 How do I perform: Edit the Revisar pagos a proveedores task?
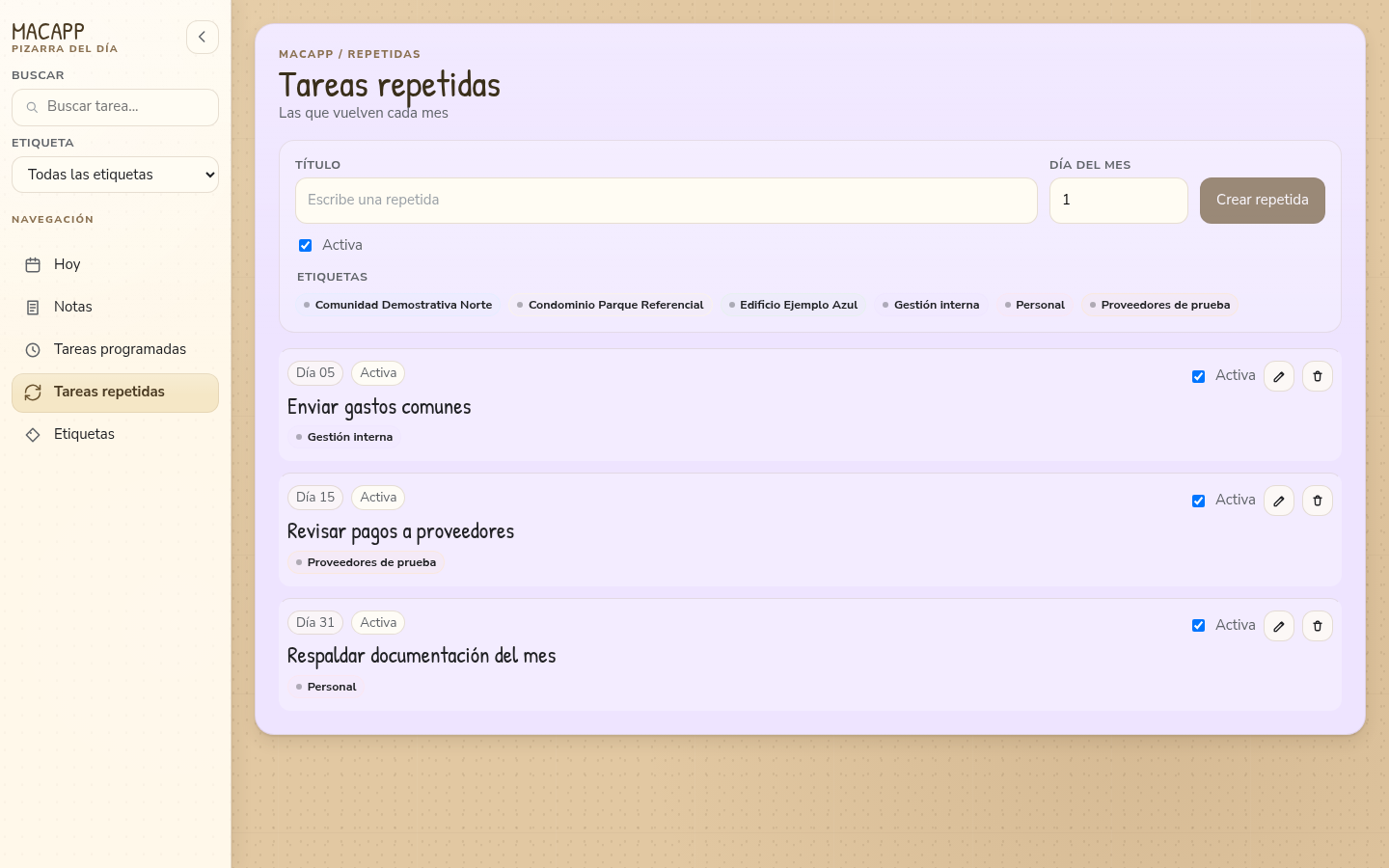point(1279,501)
